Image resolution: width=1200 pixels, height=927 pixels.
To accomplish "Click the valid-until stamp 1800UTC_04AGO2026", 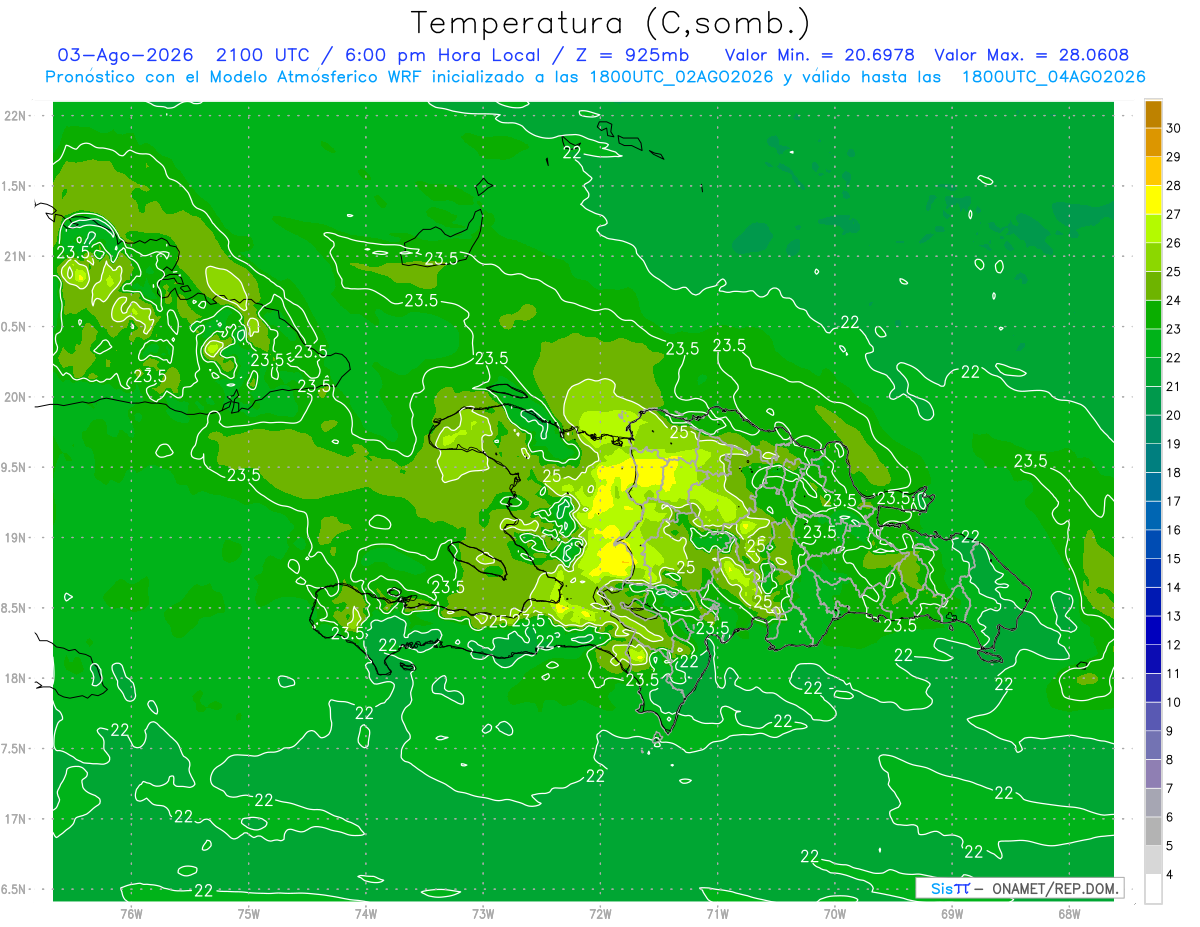I will coord(1053,77).
